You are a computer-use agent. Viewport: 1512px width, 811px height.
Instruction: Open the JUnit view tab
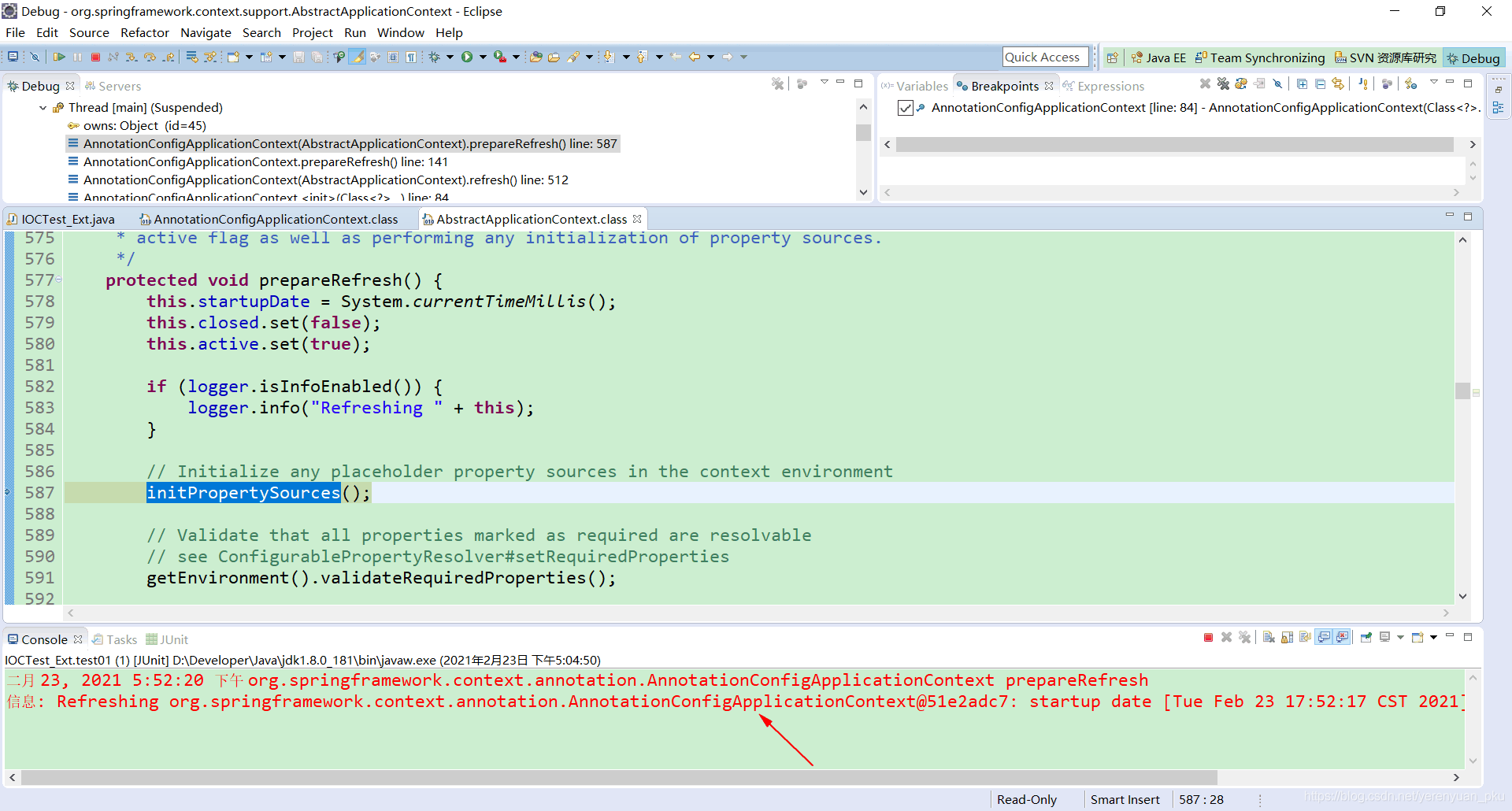[x=167, y=639]
